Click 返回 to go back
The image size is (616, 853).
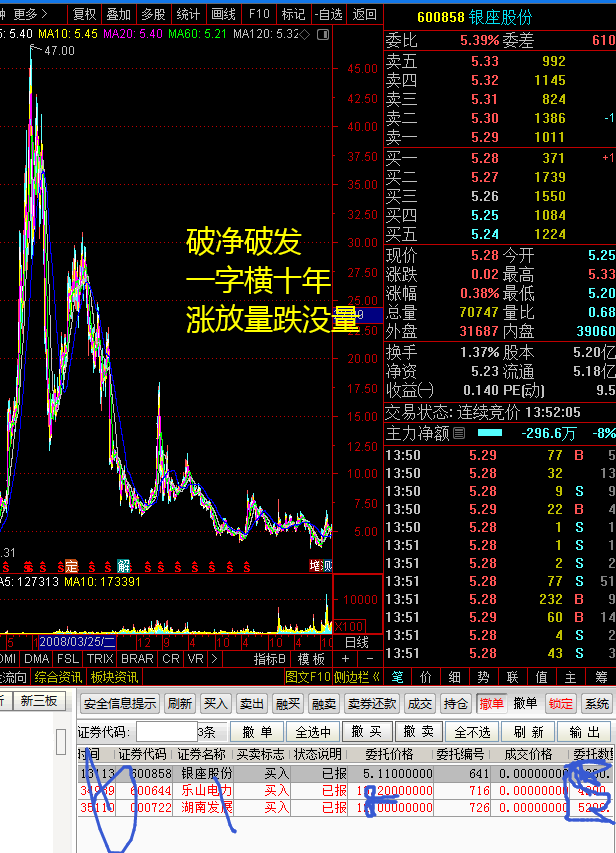pos(365,14)
